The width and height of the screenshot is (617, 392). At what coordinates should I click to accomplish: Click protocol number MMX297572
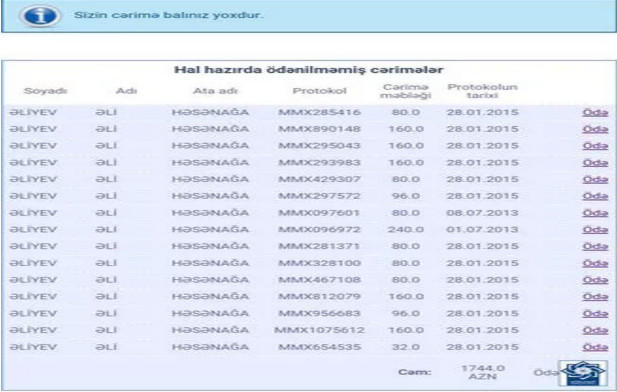pos(319,196)
